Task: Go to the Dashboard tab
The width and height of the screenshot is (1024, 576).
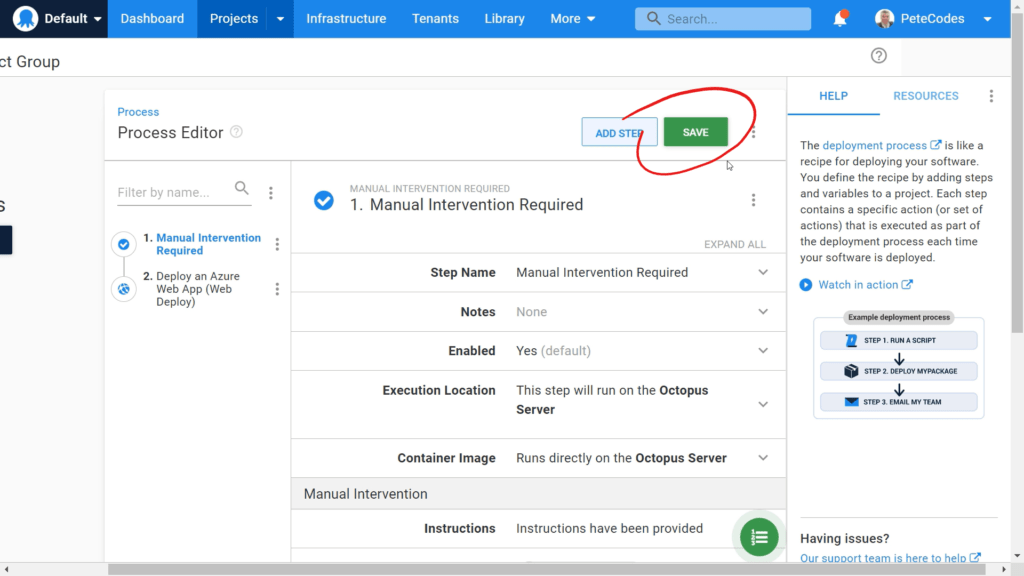Action: [152, 18]
